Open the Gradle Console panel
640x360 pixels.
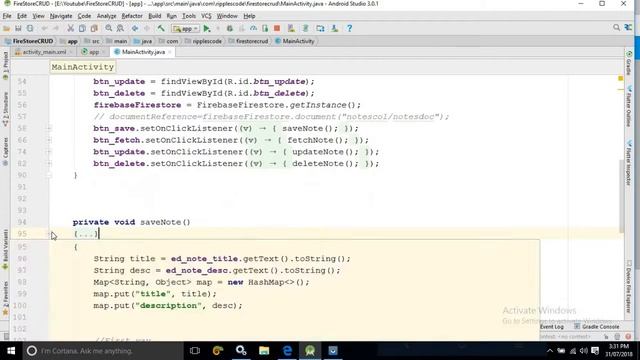[597, 327]
